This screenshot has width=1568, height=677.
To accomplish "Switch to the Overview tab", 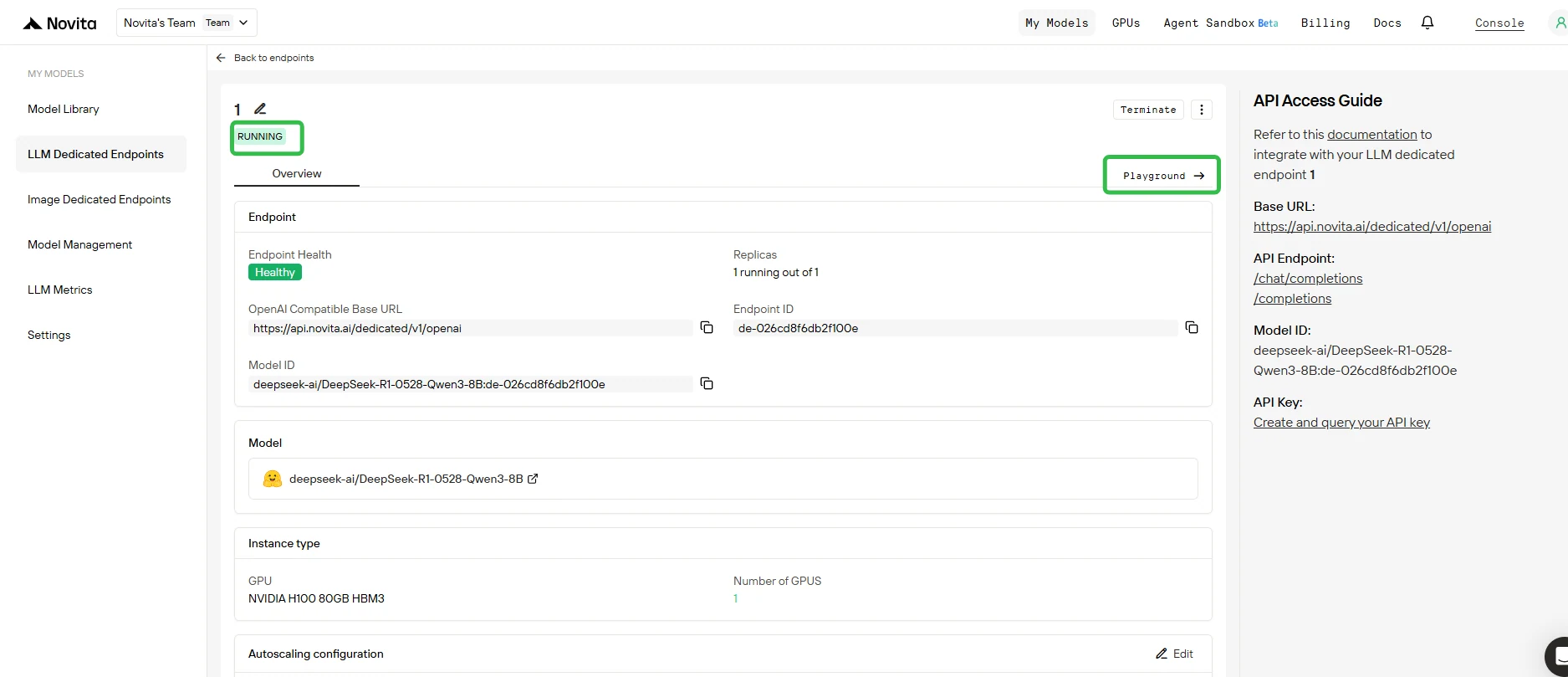I will [297, 173].
